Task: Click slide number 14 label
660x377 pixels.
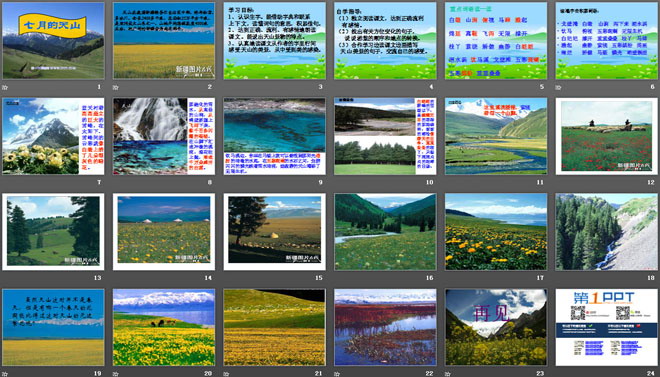Action: point(208,278)
